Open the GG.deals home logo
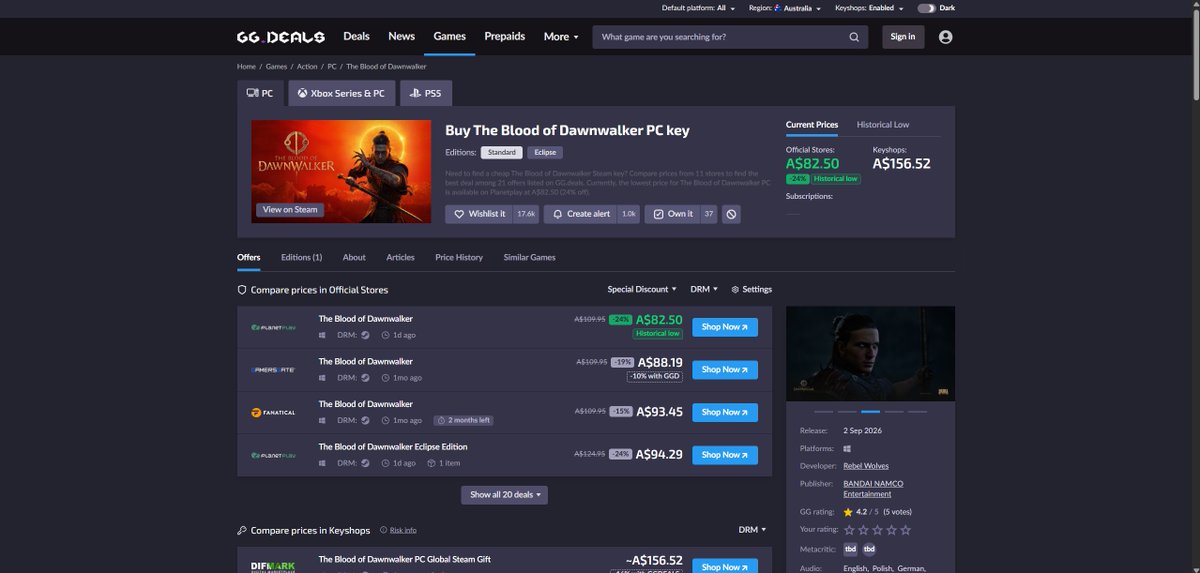1200x573 pixels. [280, 37]
